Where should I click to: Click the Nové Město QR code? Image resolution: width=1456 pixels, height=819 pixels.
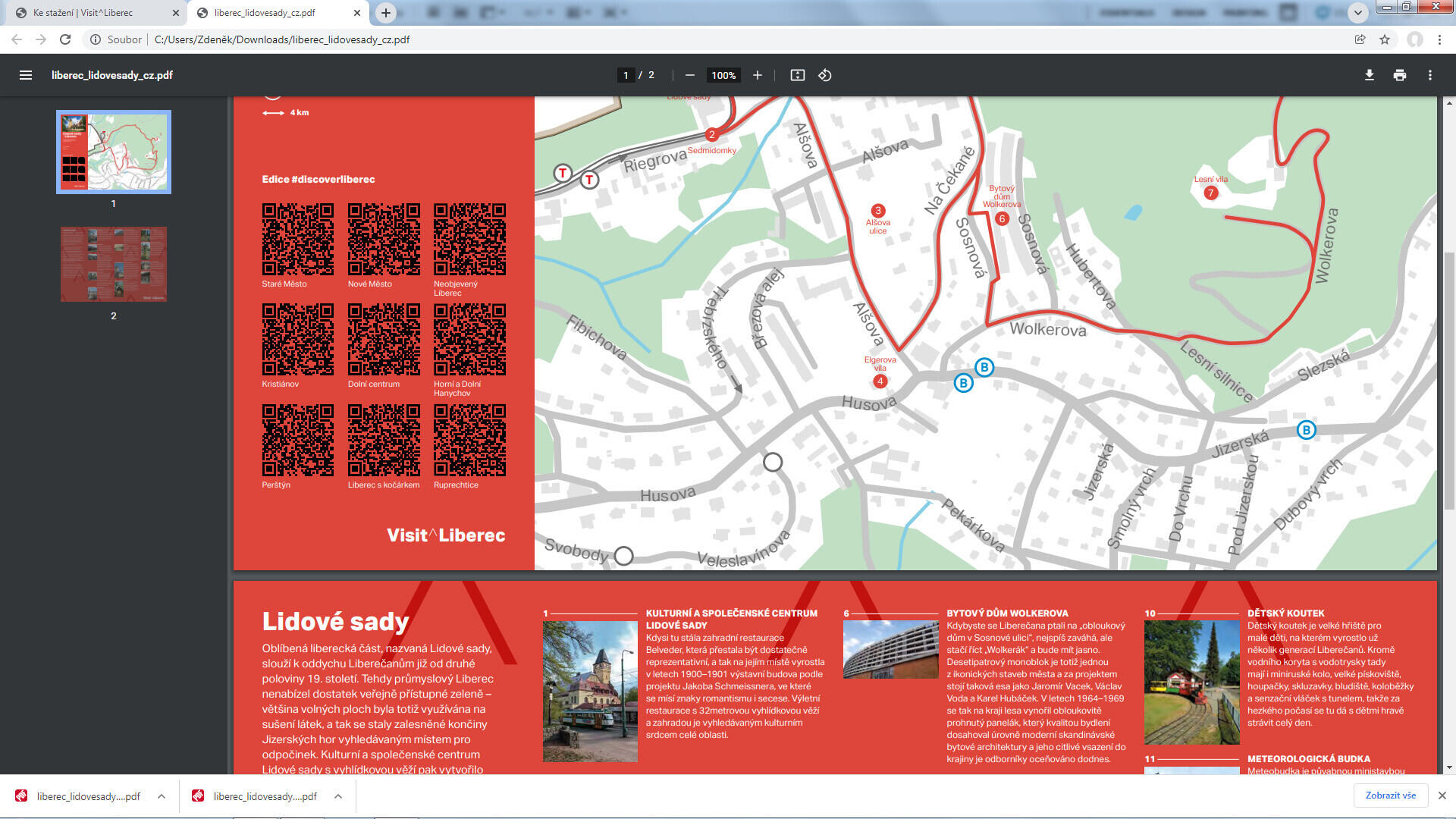coord(384,239)
